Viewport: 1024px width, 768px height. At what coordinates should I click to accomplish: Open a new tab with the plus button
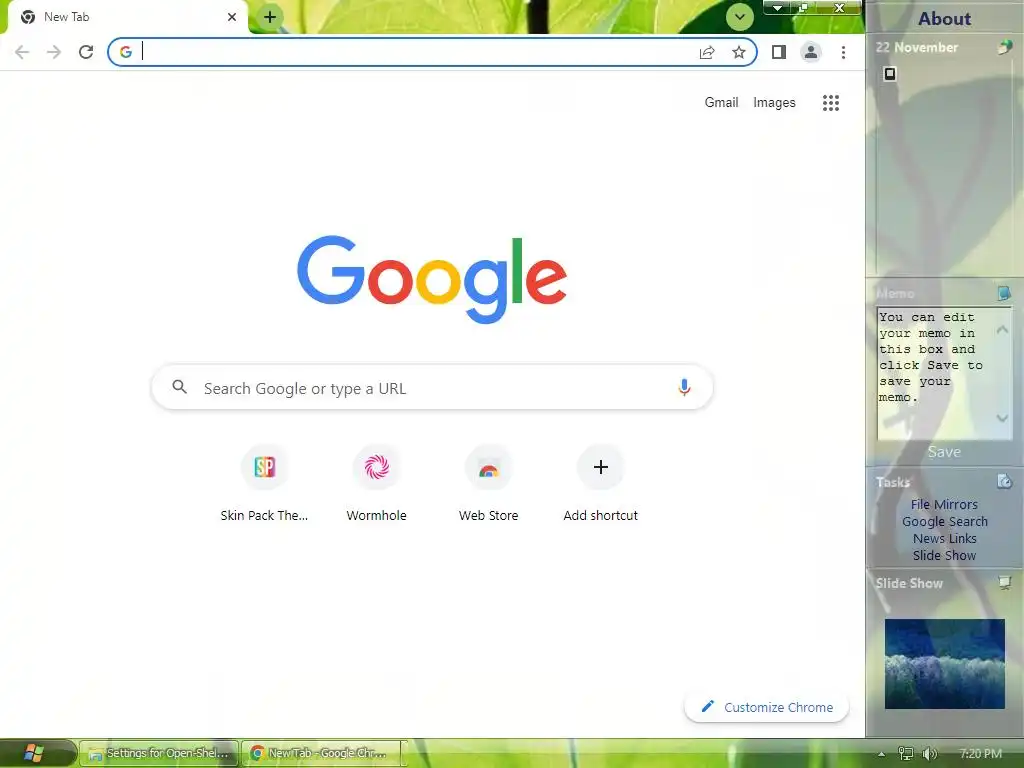[x=270, y=17]
